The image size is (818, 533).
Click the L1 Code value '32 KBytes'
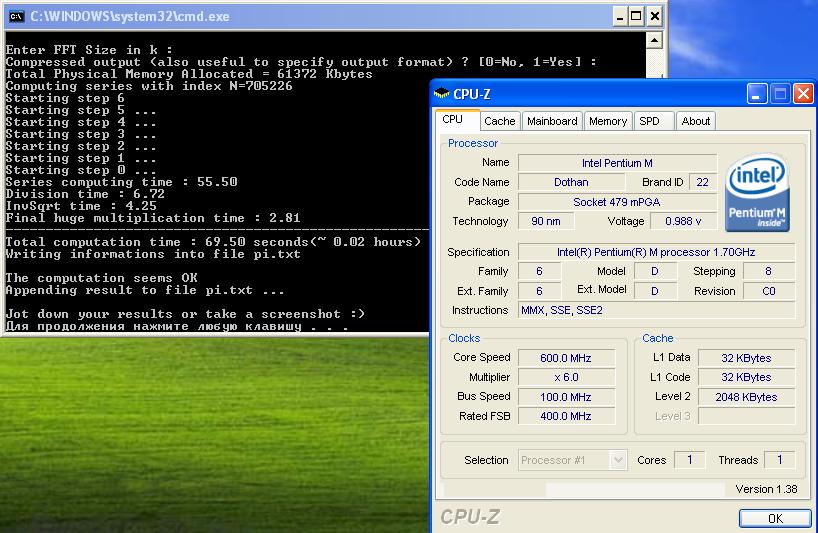pos(747,377)
